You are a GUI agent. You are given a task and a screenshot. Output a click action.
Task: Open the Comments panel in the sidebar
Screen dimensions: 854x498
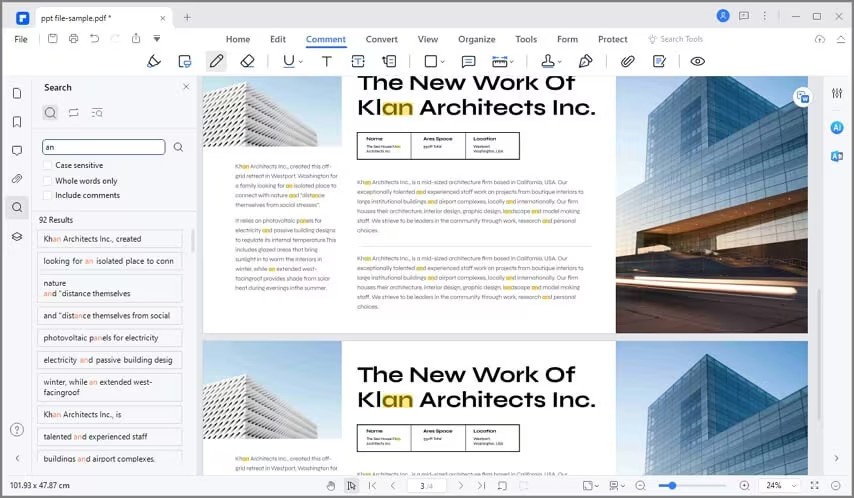coord(17,150)
